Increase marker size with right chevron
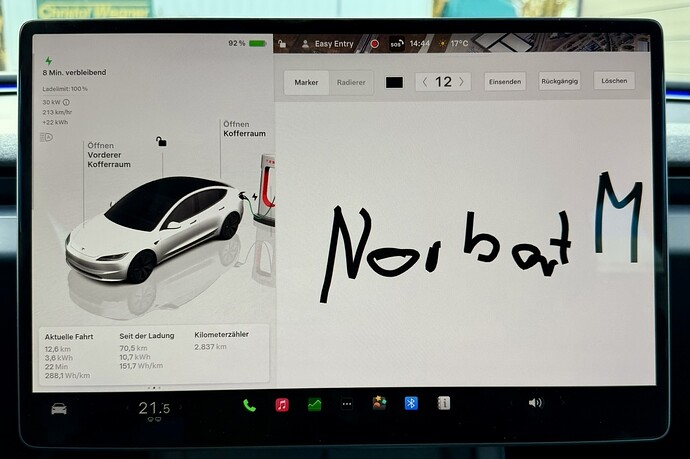Screen dimensions: 690x459 (x=462, y=81)
